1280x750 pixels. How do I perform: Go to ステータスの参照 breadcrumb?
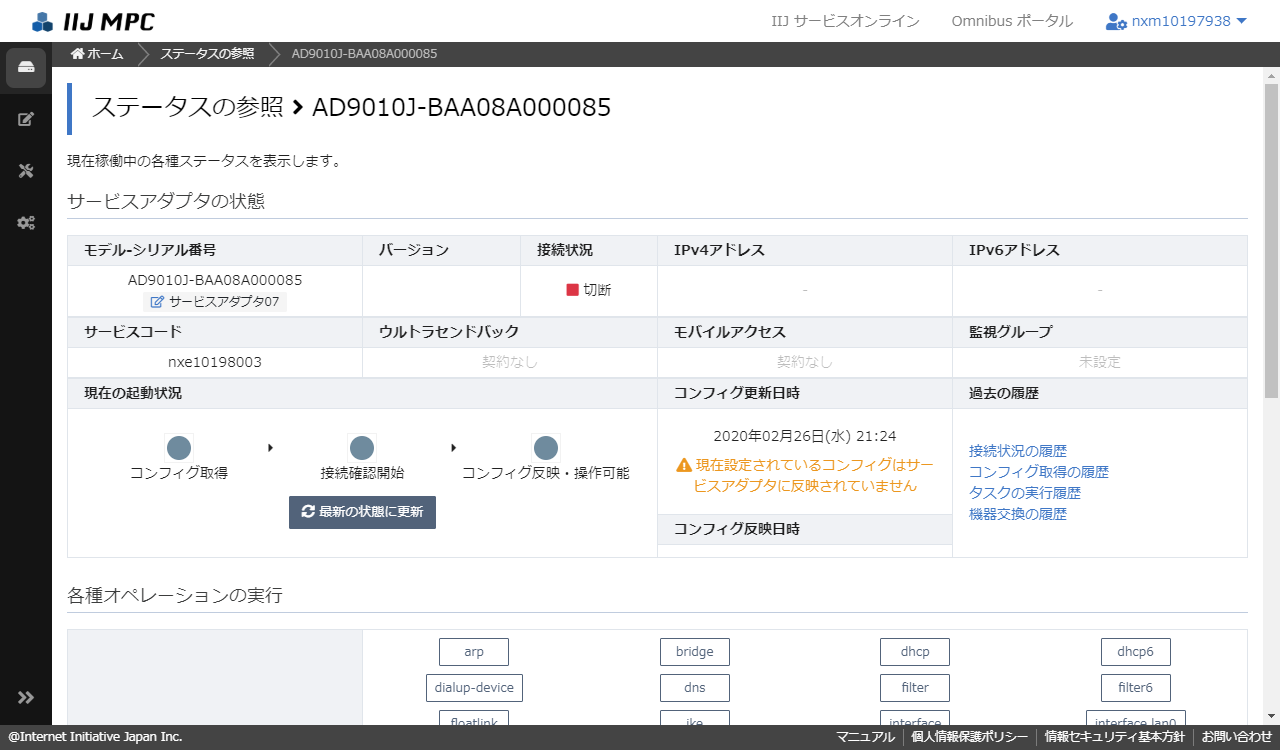point(207,54)
